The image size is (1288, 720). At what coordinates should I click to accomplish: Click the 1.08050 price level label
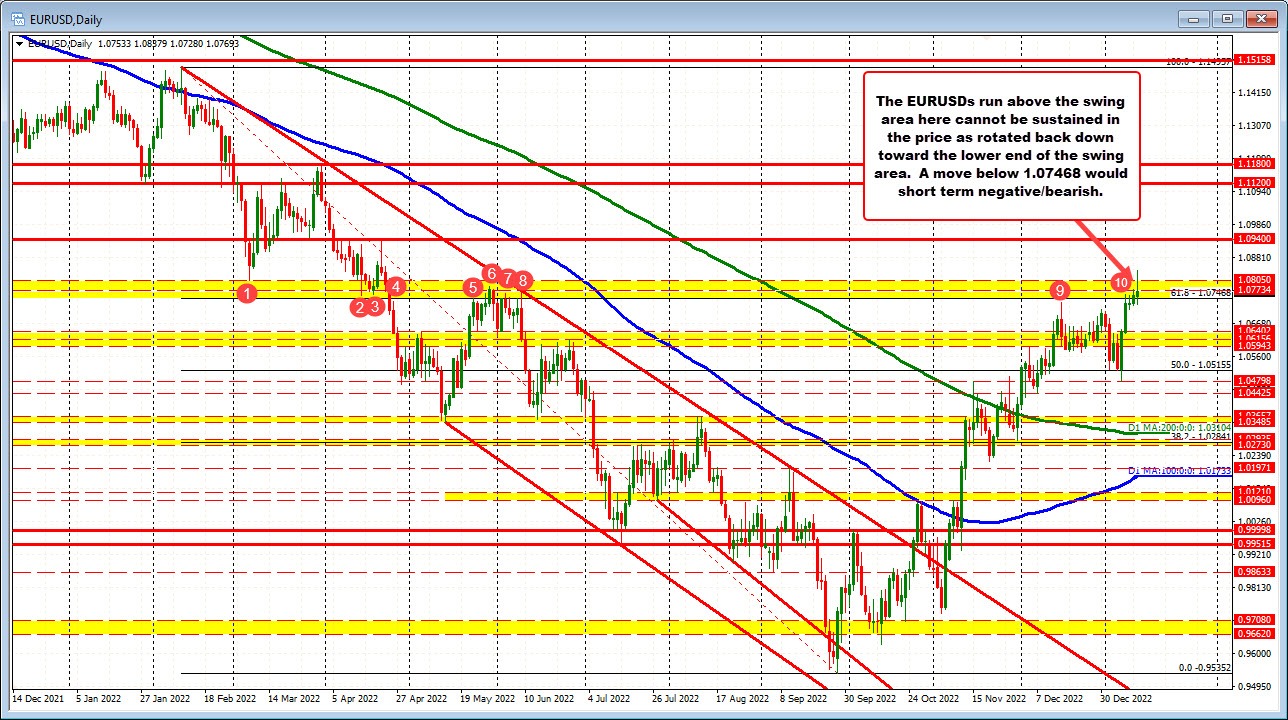point(1254,280)
